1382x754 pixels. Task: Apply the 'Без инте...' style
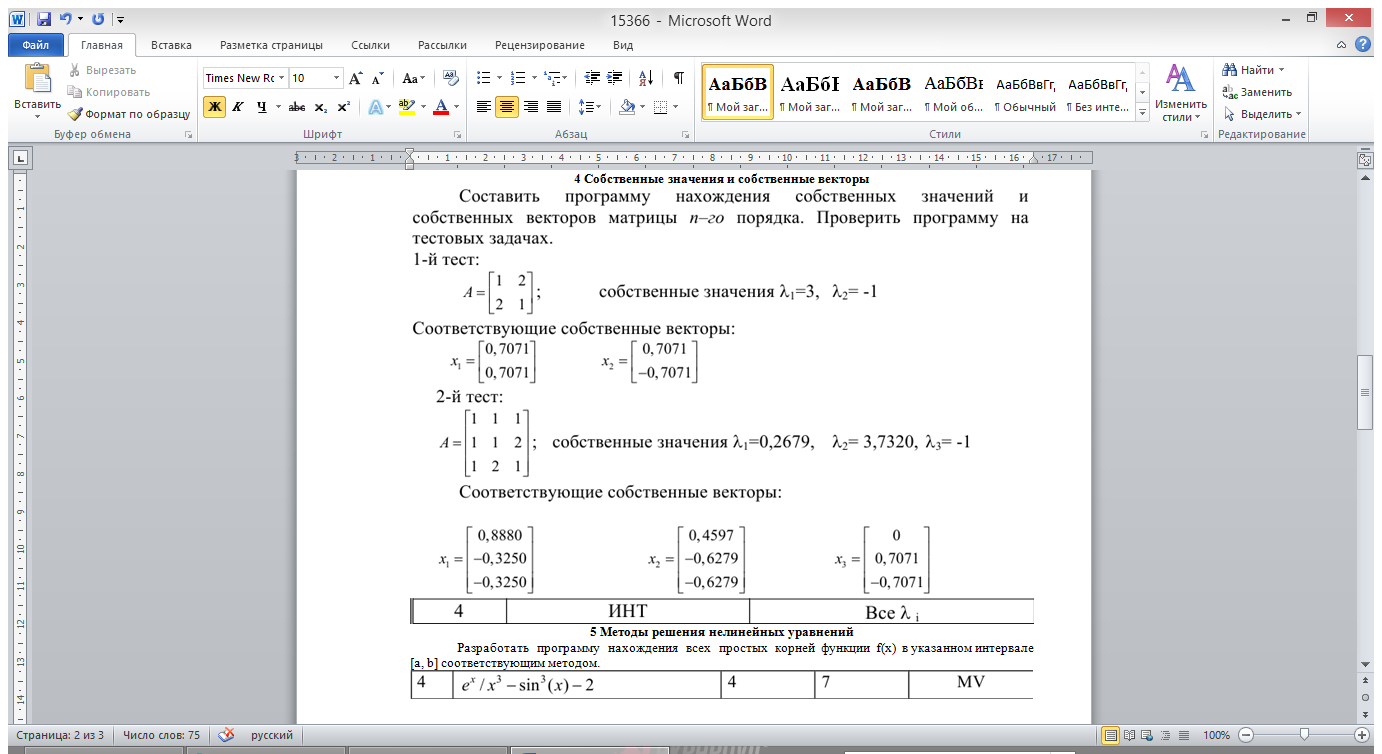tap(1098, 92)
